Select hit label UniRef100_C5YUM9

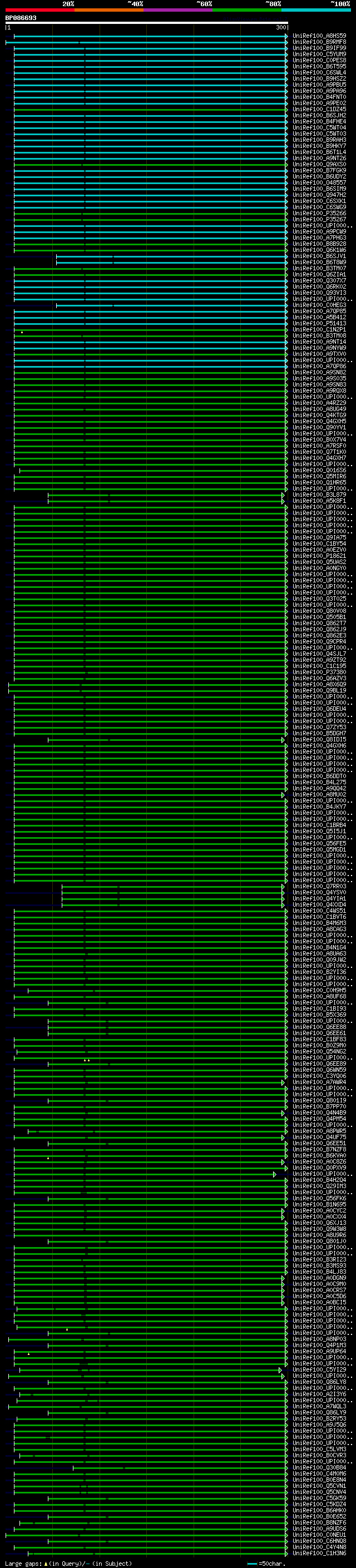tap(319, 54)
